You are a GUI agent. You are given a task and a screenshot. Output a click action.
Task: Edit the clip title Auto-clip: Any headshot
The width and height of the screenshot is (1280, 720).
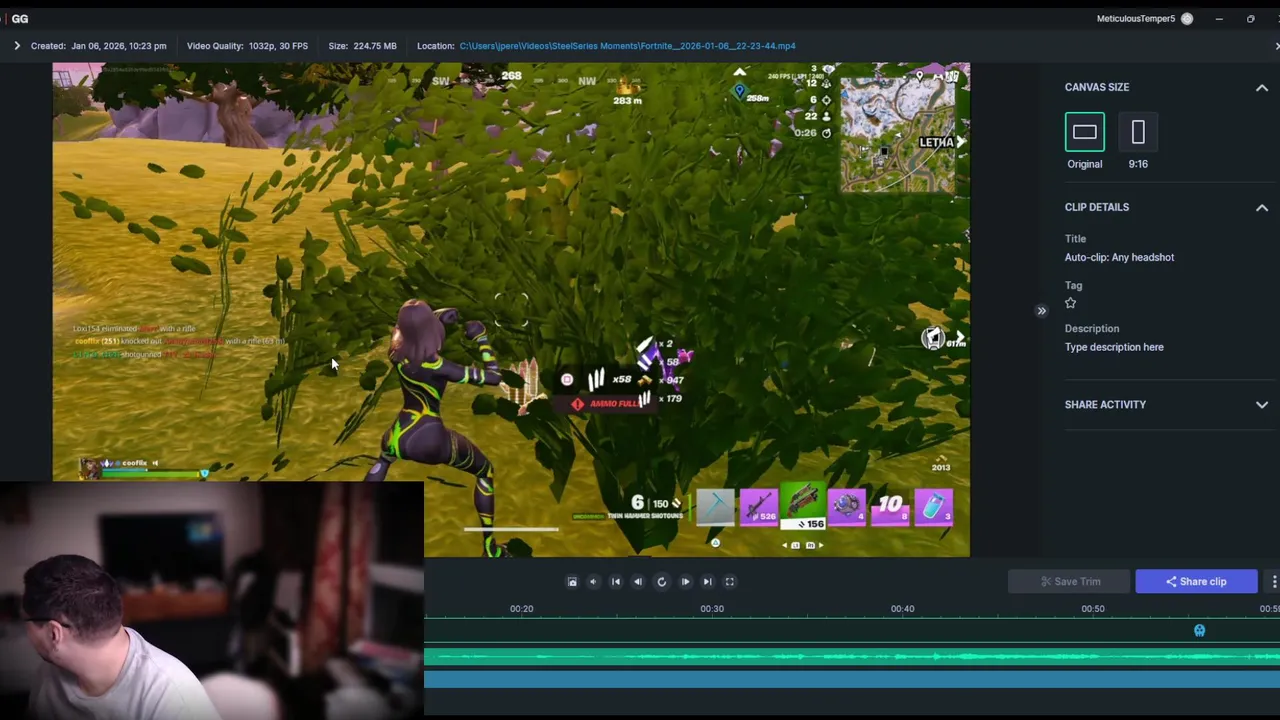click(1119, 257)
